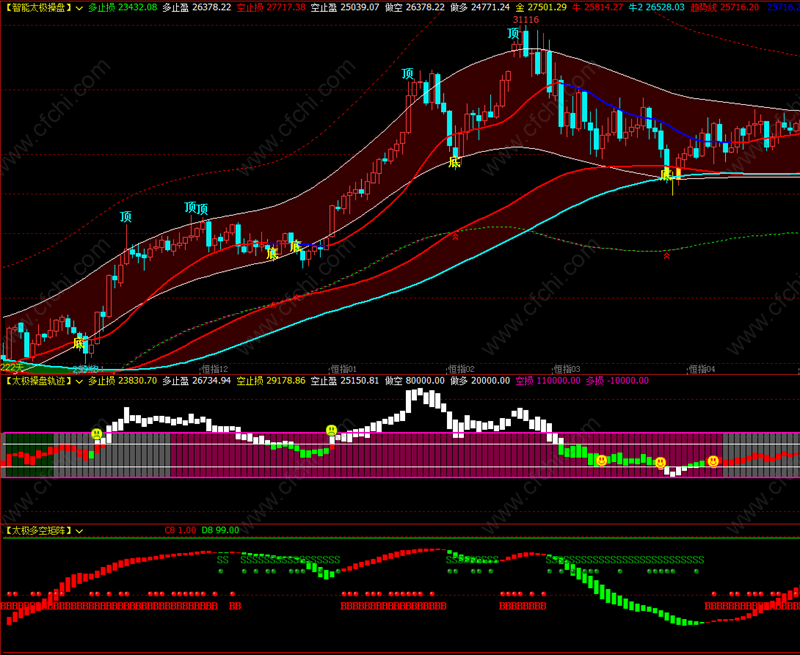Click the 恒指02 month axis label
Image resolution: width=800 pixels, height=655 pixels.
(461, 369)
